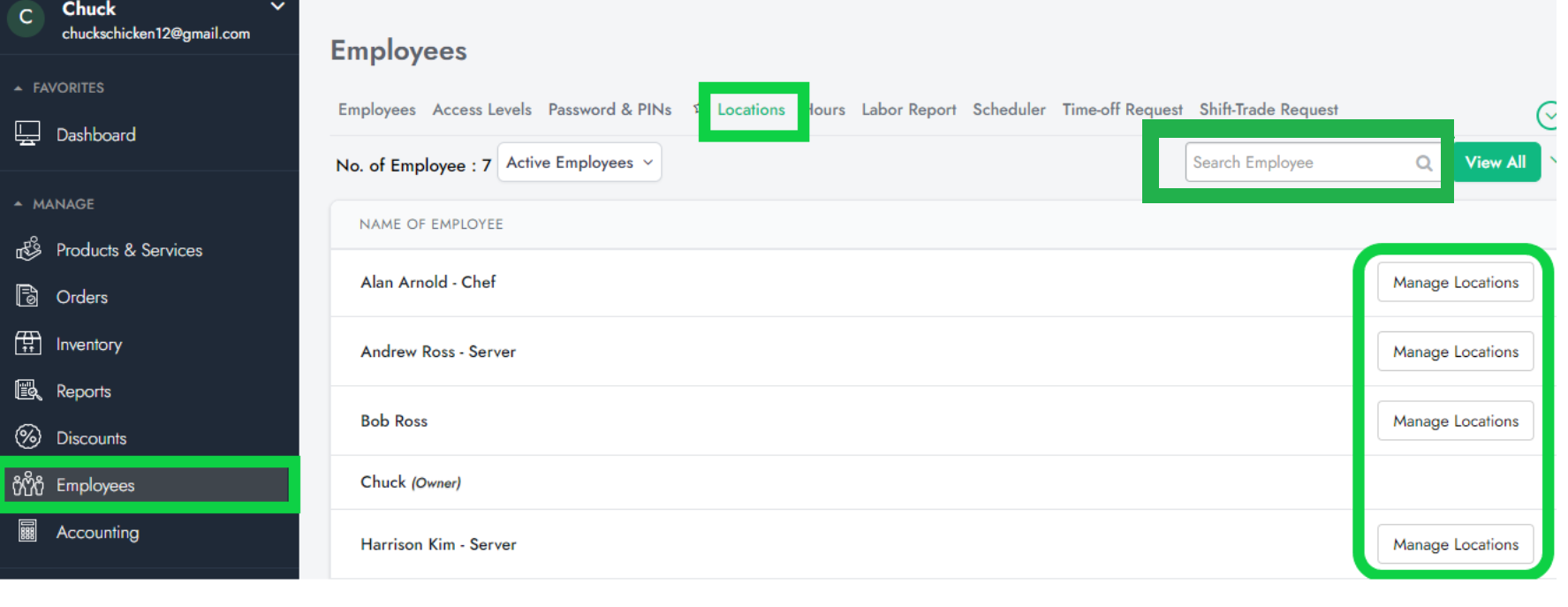Click the Employees people icon
1568x607 pixels.
(x=28, y=484)
